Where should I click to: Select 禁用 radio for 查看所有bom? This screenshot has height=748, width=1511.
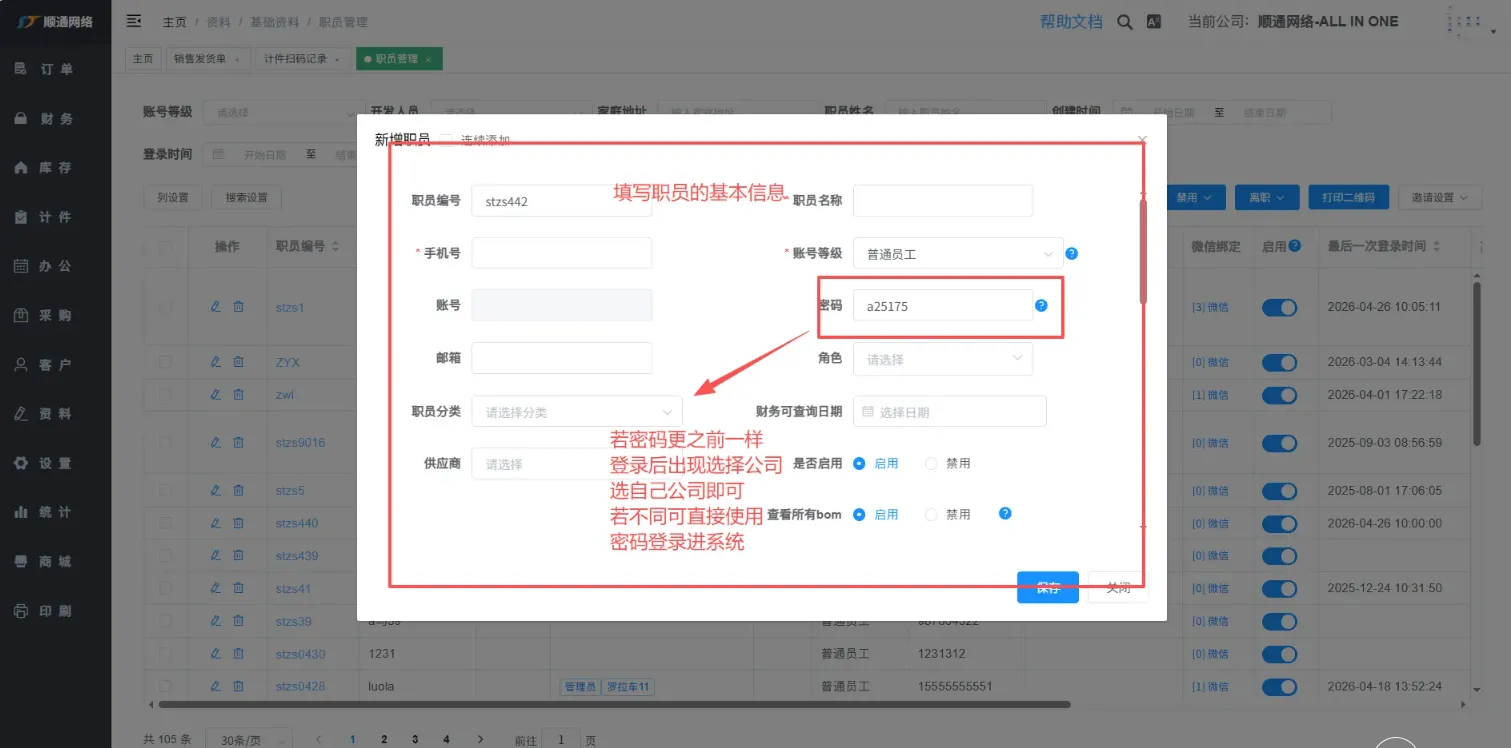[932, 515]
